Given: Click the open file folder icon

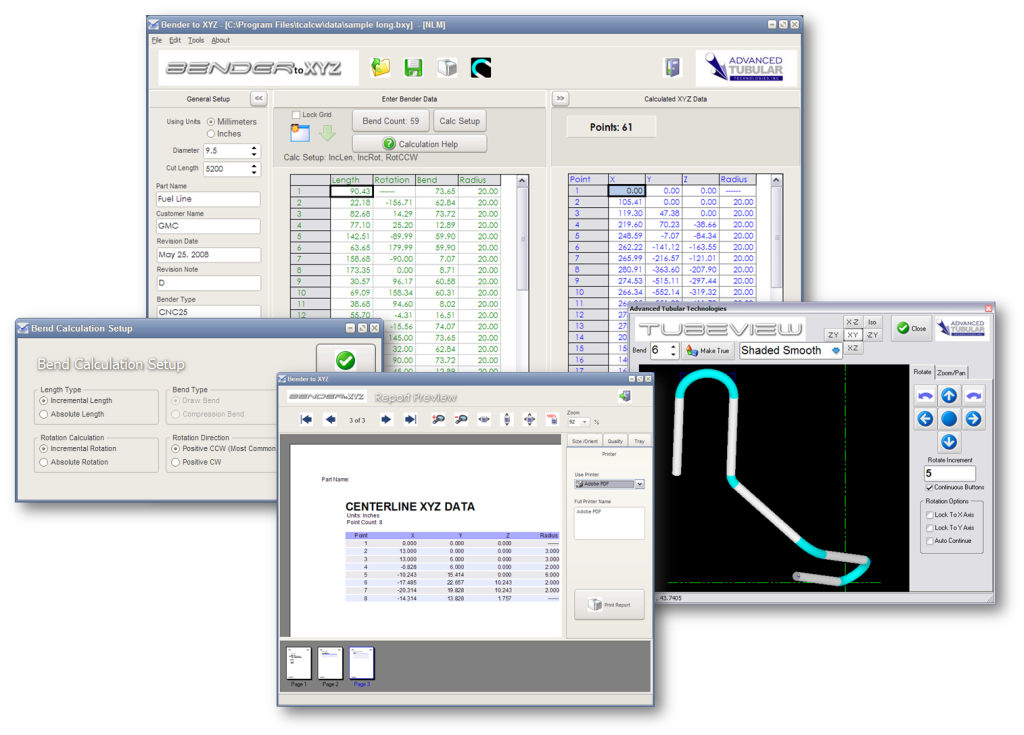Looking at the screenshot, I should tap(380, 68).
